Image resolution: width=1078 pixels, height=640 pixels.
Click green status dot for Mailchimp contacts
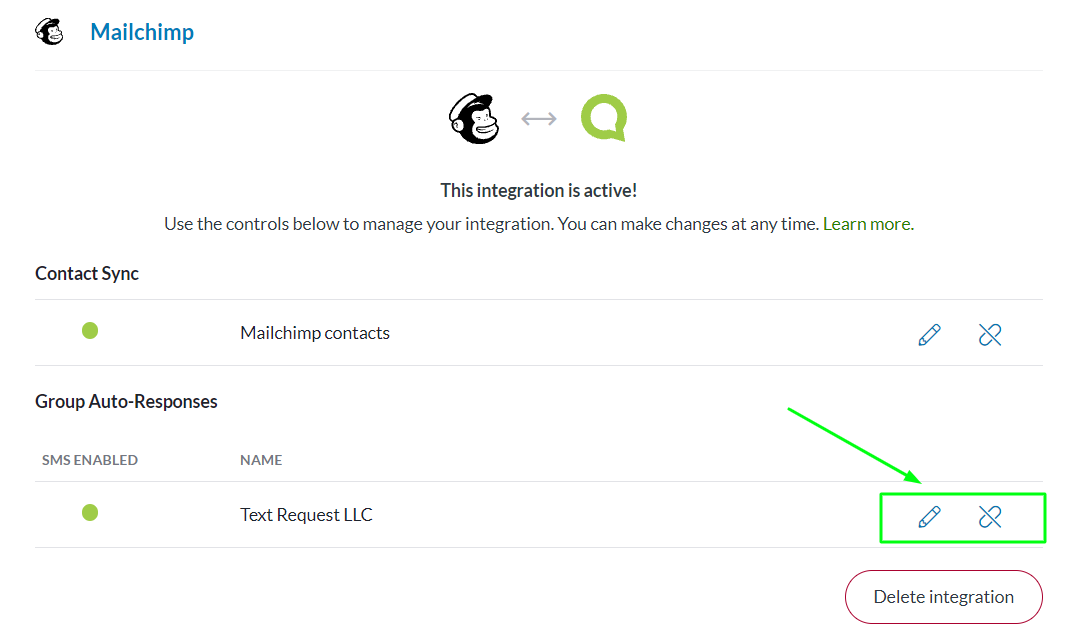tap(90, 331)
